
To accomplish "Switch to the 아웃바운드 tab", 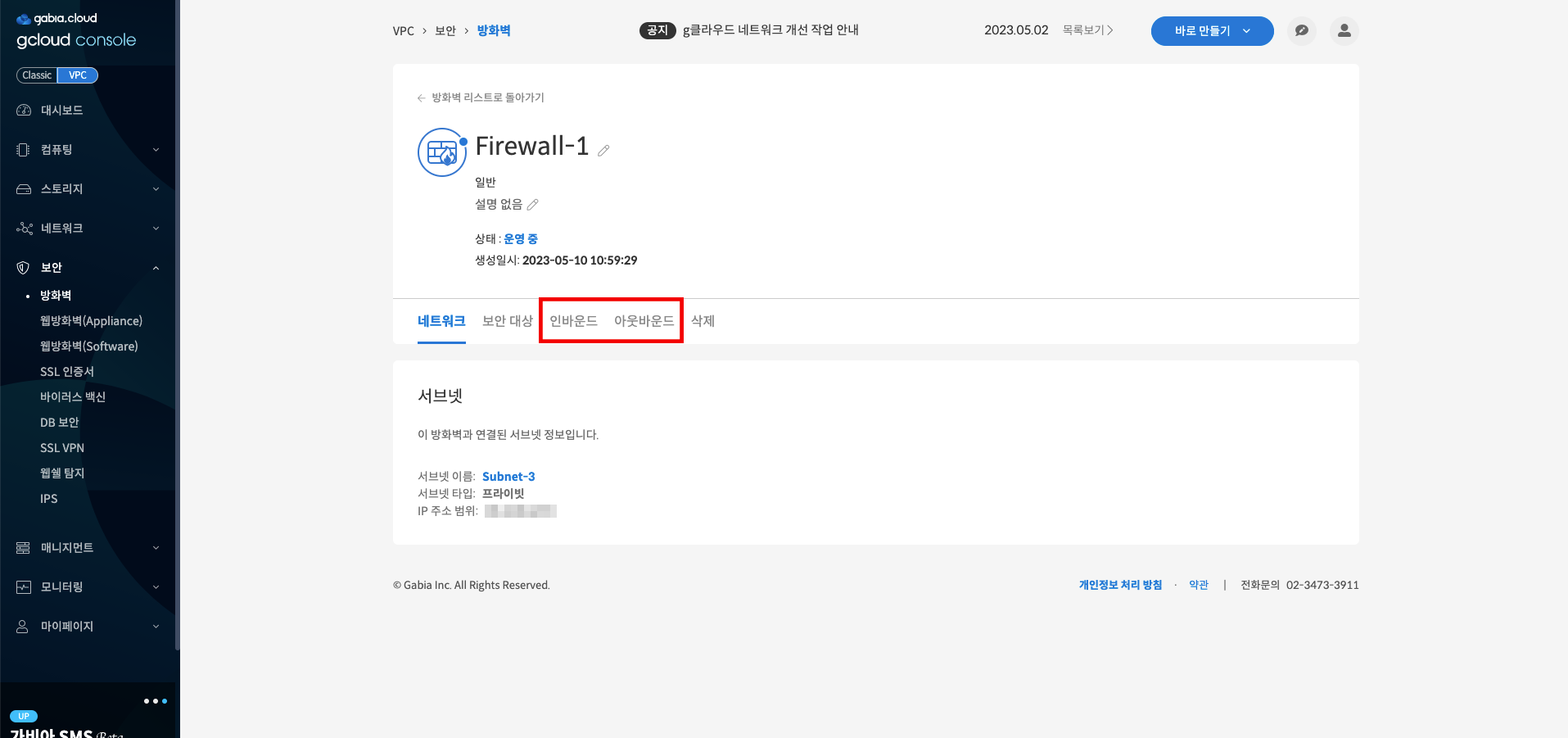I will click(644, 321).
